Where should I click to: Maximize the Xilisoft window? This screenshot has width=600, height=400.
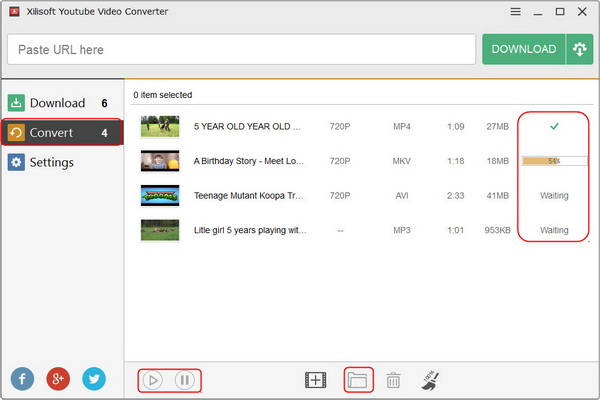coord(560,12)
